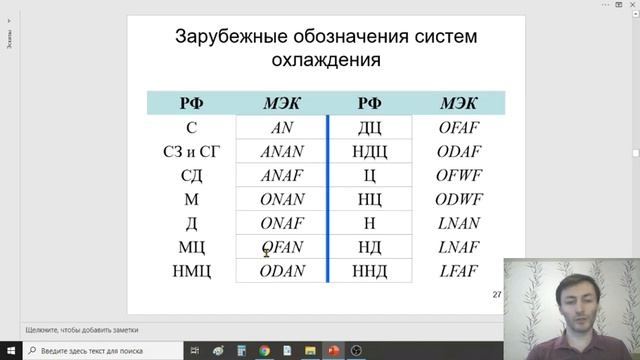
Task: Select the table cell СД
Action: (x=191, y=175)
